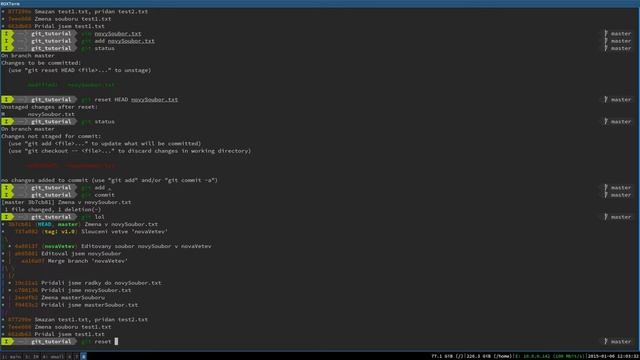640x360 pixels.
Task: Switch to workspace '2: IM' in the status bar
Action: (x=32, y=356)
